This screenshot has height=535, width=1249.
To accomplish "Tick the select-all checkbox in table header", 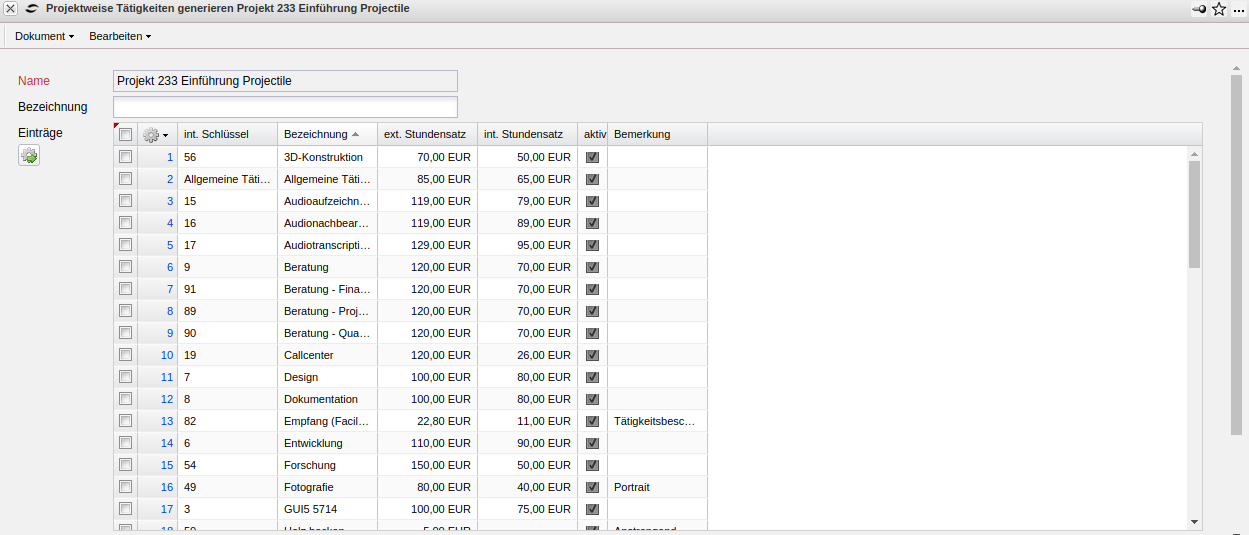I will click(x=125, y=135).
